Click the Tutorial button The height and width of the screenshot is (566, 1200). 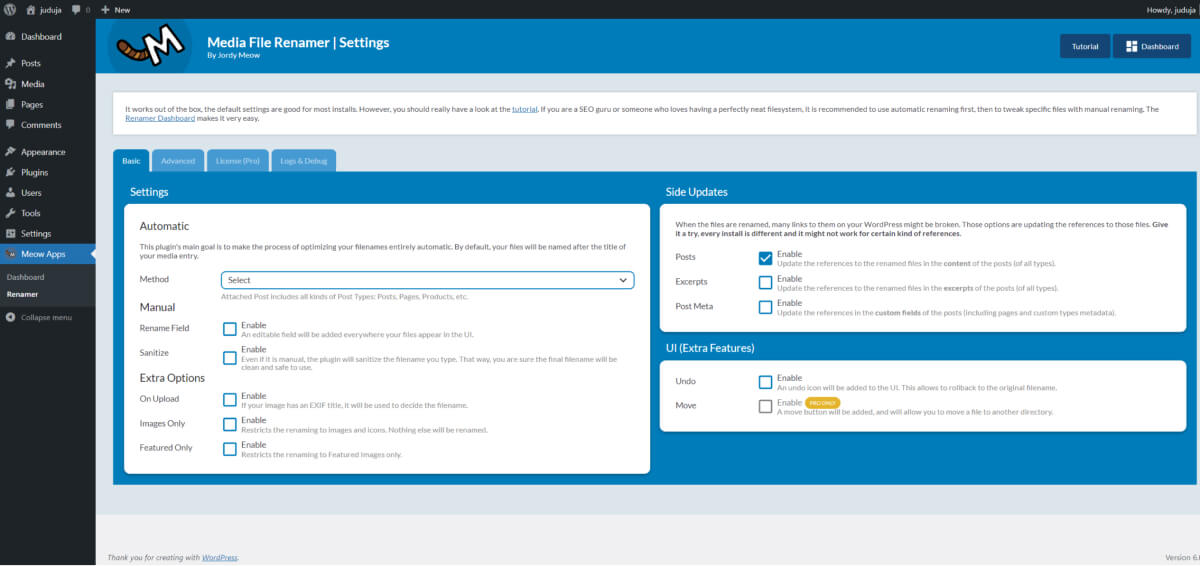click(1085, 46)
